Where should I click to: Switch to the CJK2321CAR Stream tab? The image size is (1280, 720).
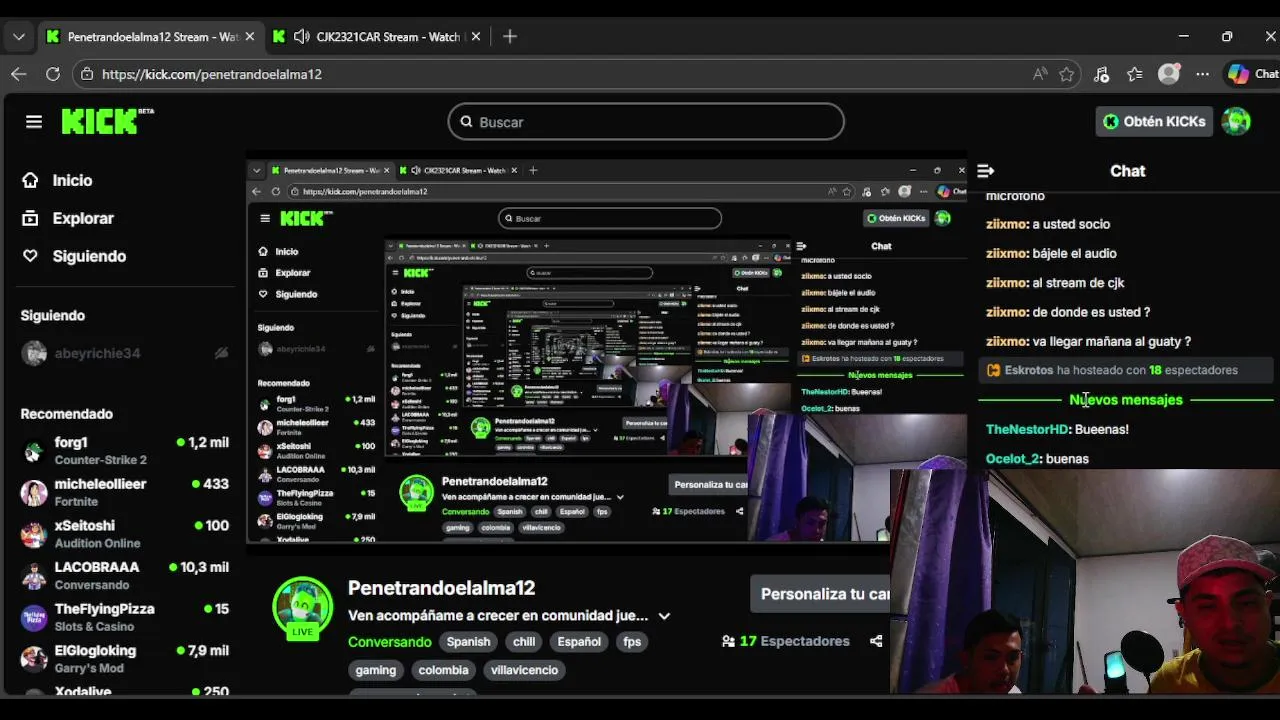pyautogui.click(x=375, y=37)
